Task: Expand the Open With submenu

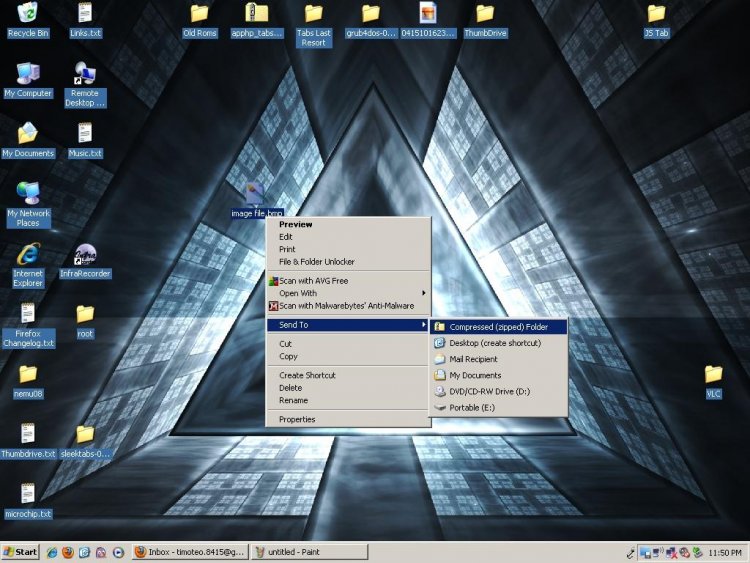Action: pos(348,293)
